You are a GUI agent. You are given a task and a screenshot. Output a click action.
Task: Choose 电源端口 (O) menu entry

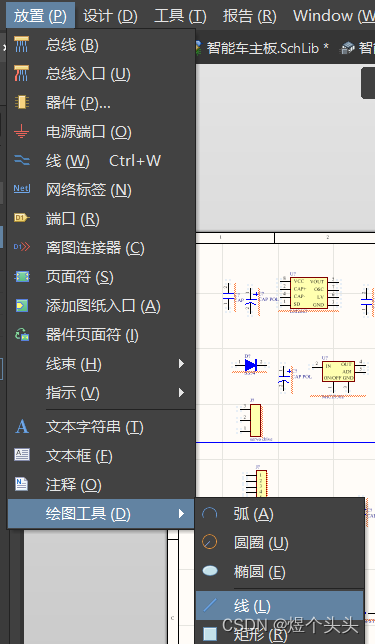[x=101, y=131]
